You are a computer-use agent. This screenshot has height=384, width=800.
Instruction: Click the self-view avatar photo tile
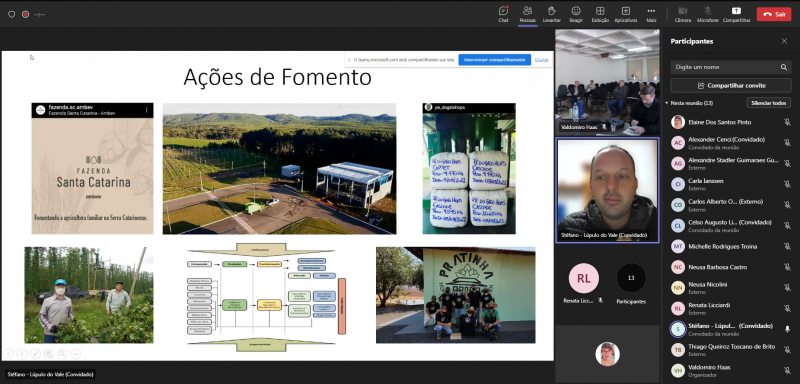(x=608, y=354)
